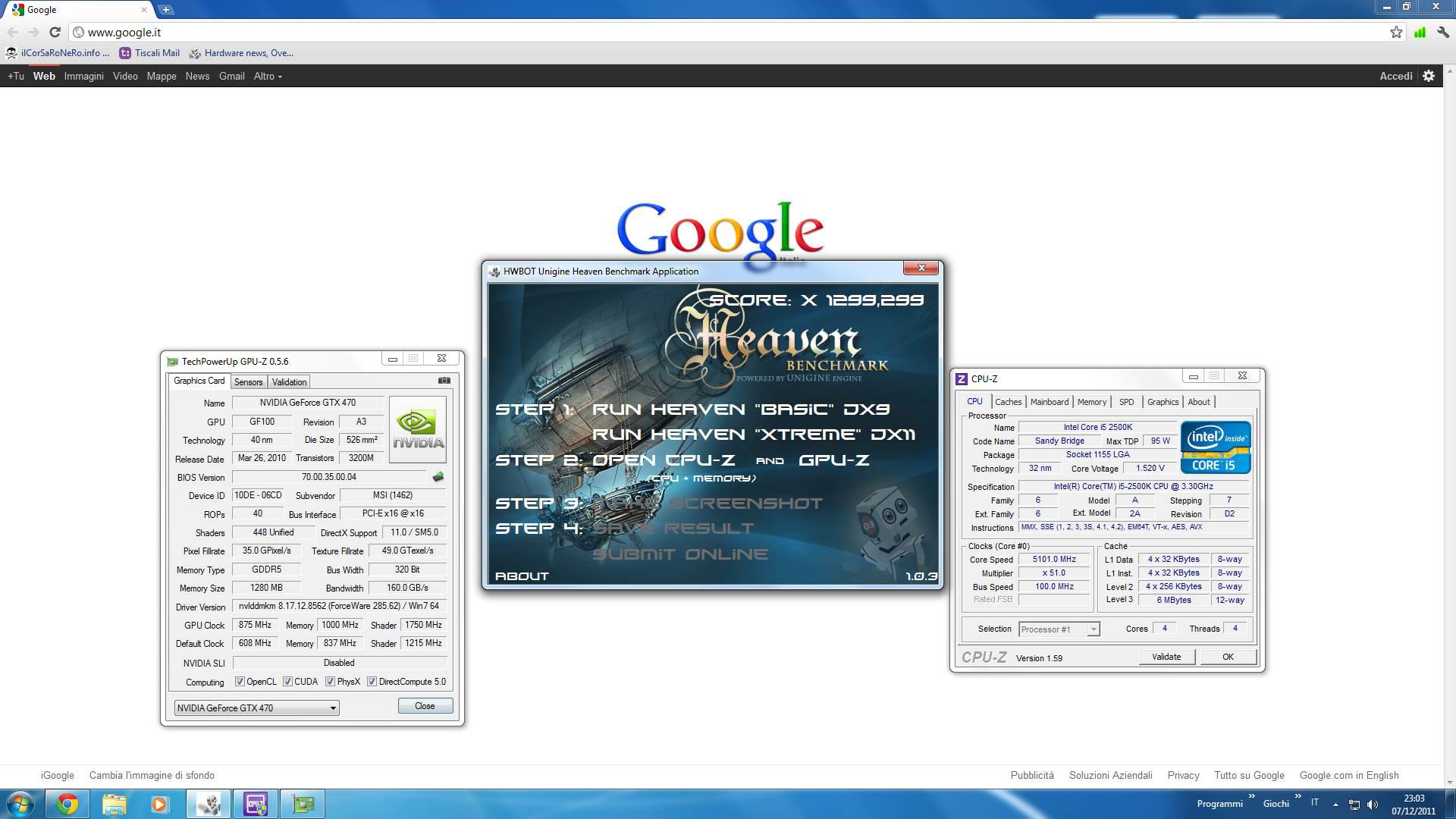Viewport: 1456px width, 819px height.
Task: Expand the Programmi toolbar chevron
Action: [1252, 797]
